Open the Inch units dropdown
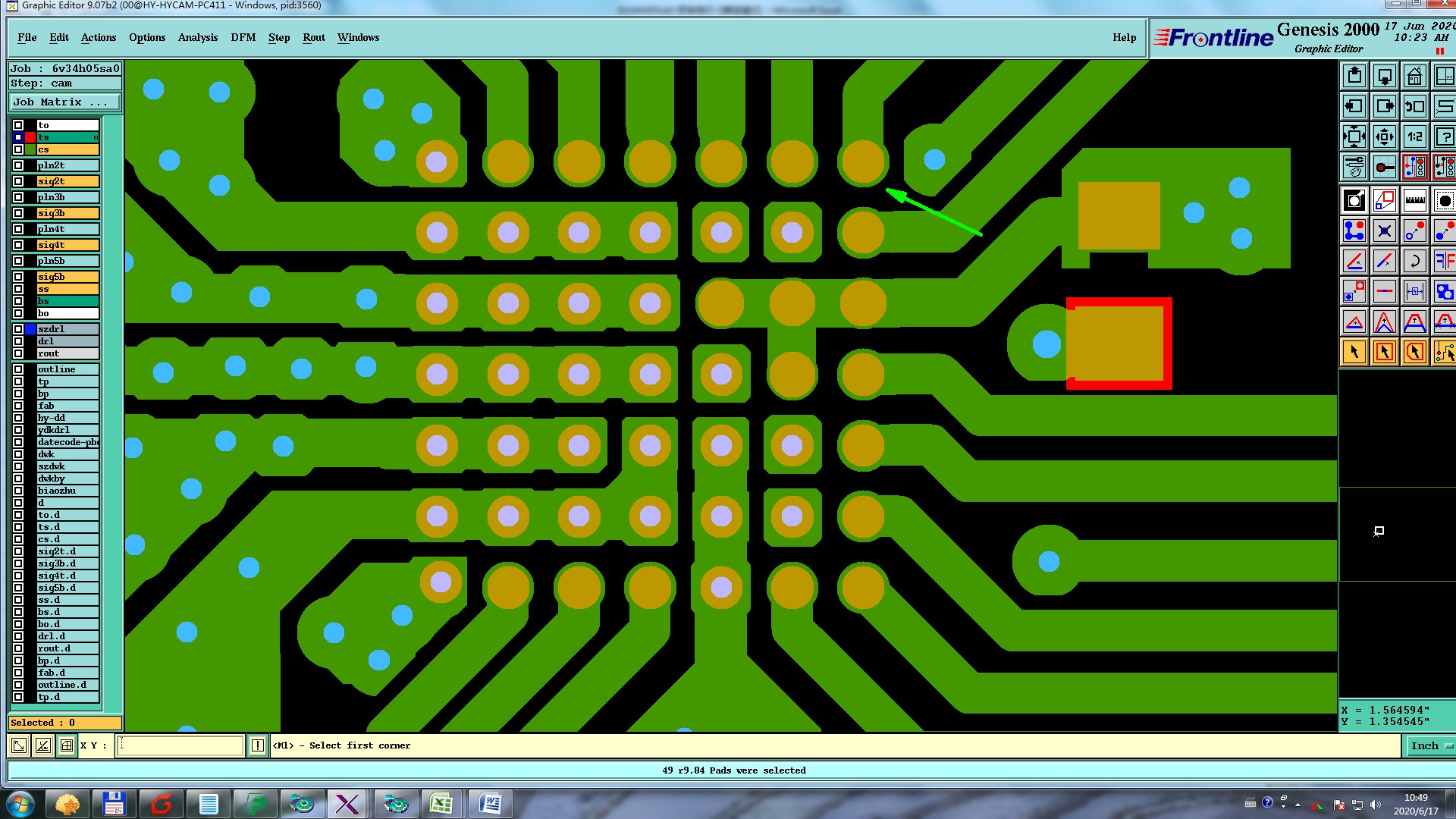This screenshot has height=819, width=1456. [x=1429, y=745]
